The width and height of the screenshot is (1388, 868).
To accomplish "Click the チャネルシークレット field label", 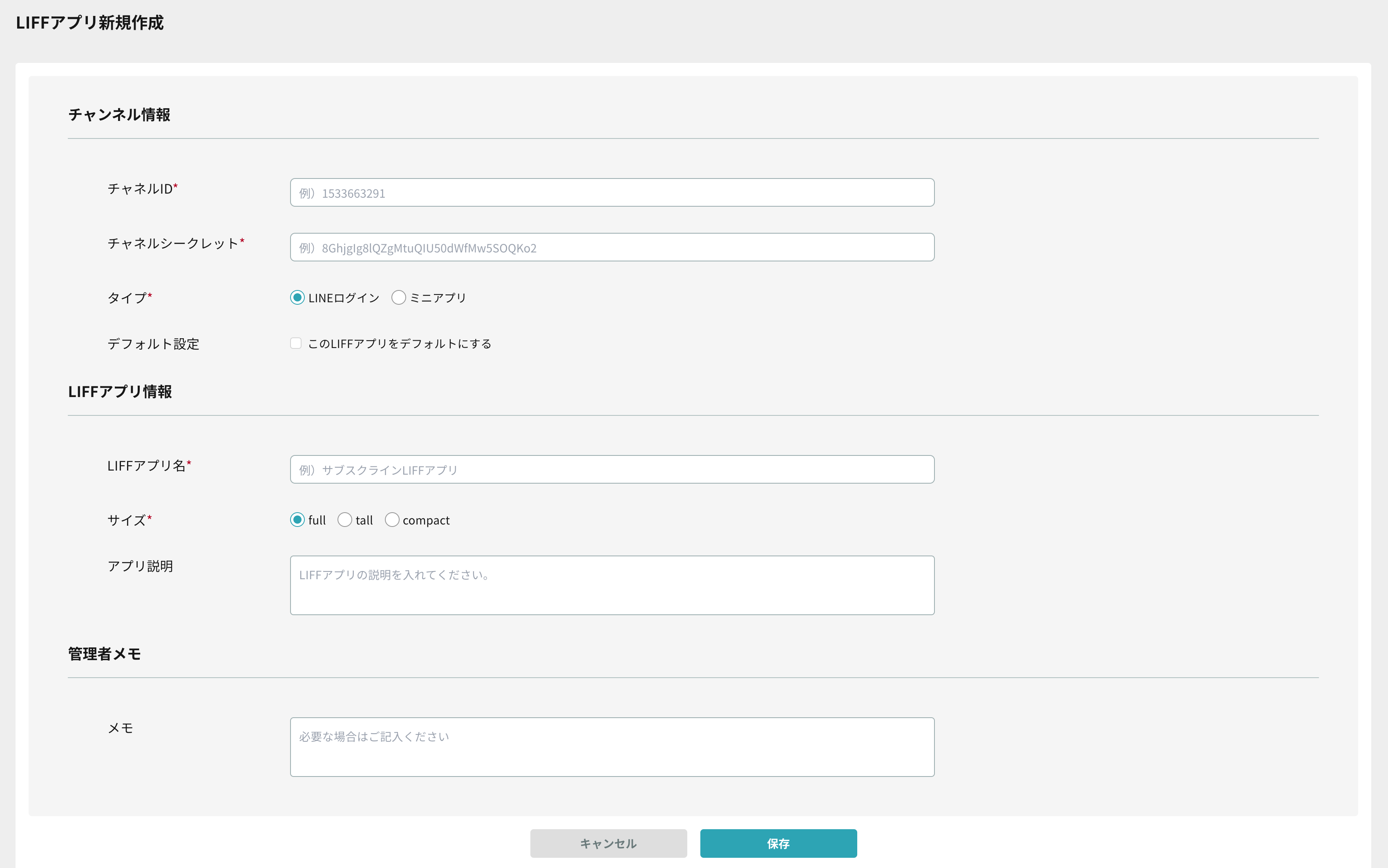I will pos(176,243).
